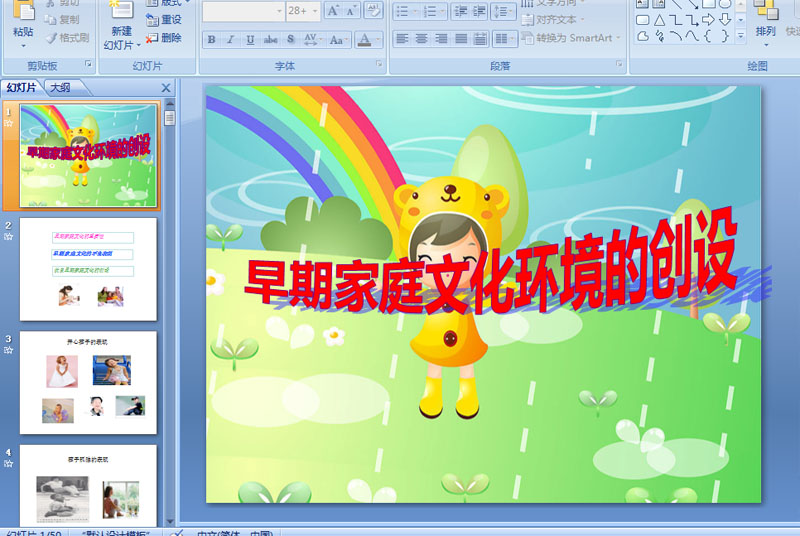
Task: Click the Increase Font Size icon
Action: (333, 11)
